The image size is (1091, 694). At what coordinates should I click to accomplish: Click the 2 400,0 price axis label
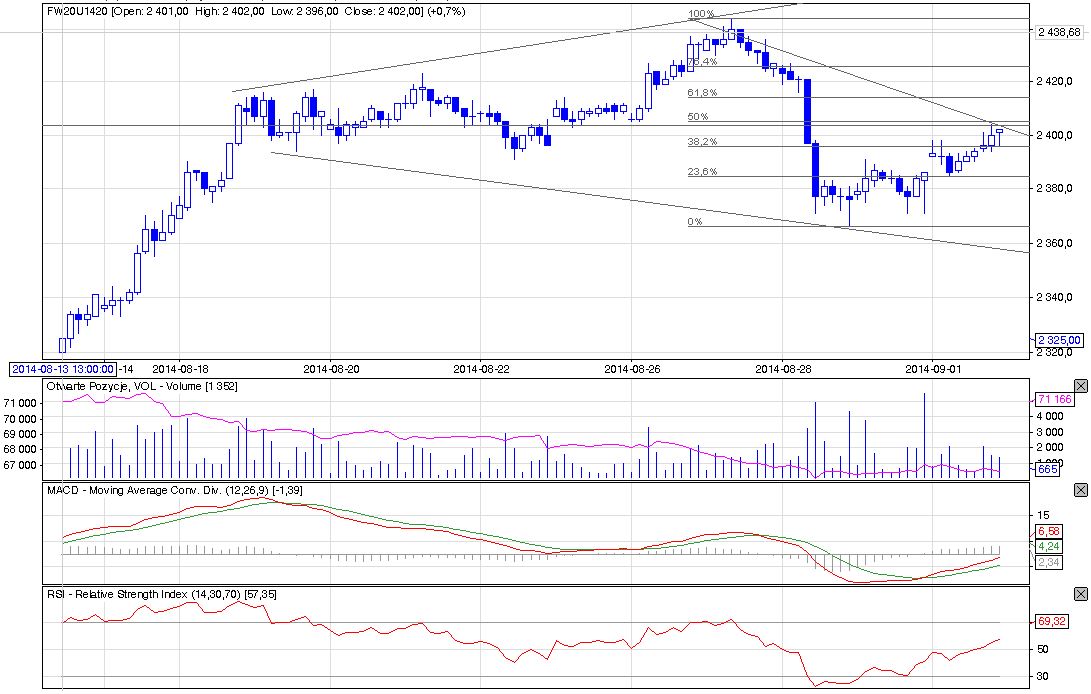pos(1053,135)
